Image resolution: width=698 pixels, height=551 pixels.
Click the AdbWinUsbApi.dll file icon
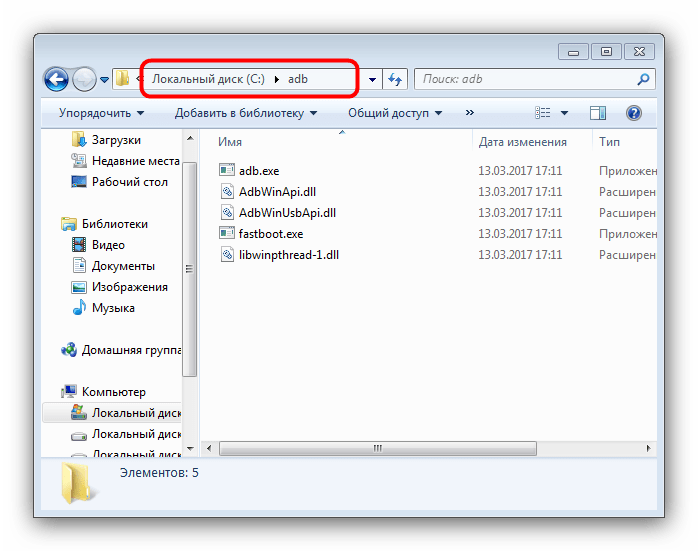(227, 212)
